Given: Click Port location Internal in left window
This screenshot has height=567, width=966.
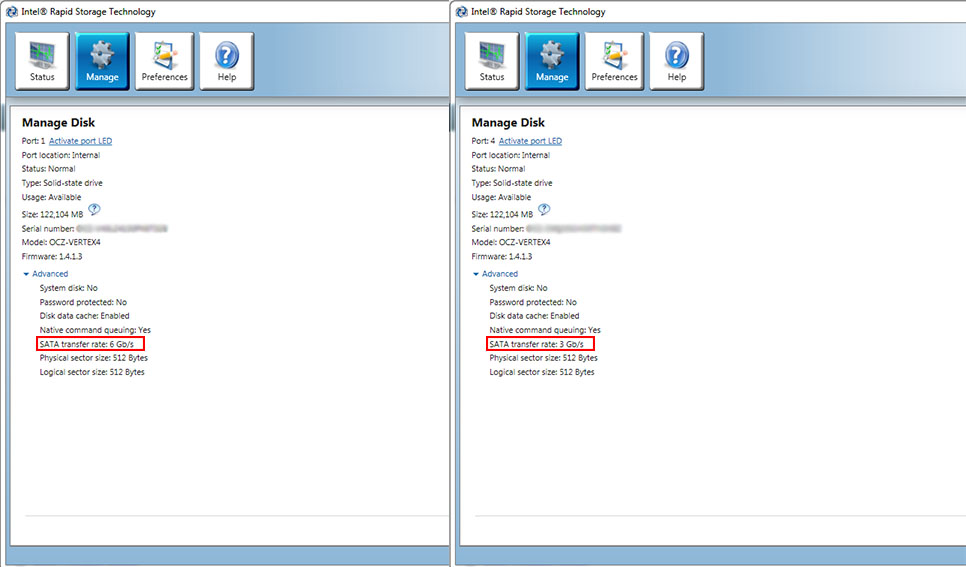Looking at the screenshot, I should point(61,155).
